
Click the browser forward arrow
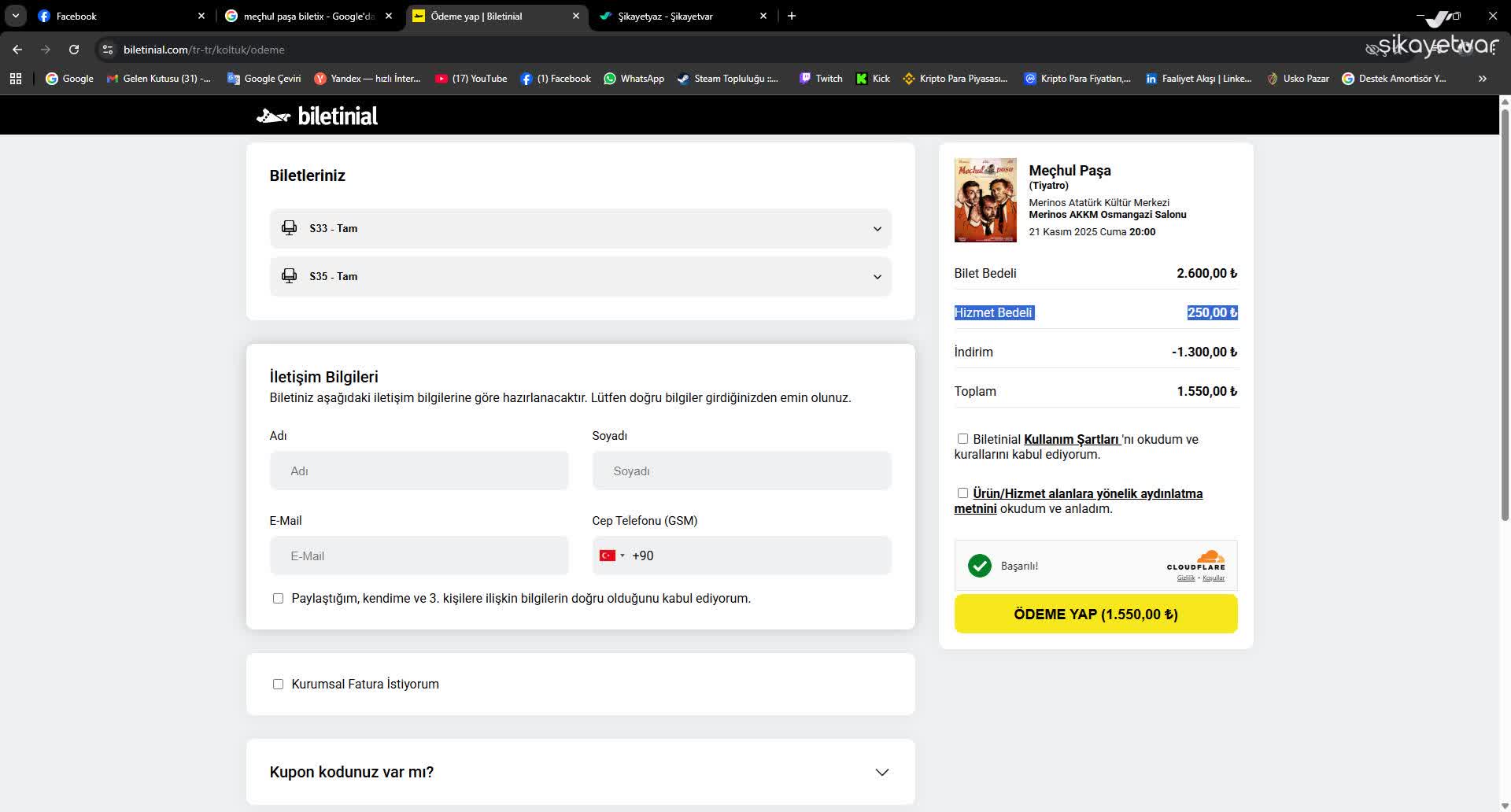click(x=46, y=50)
